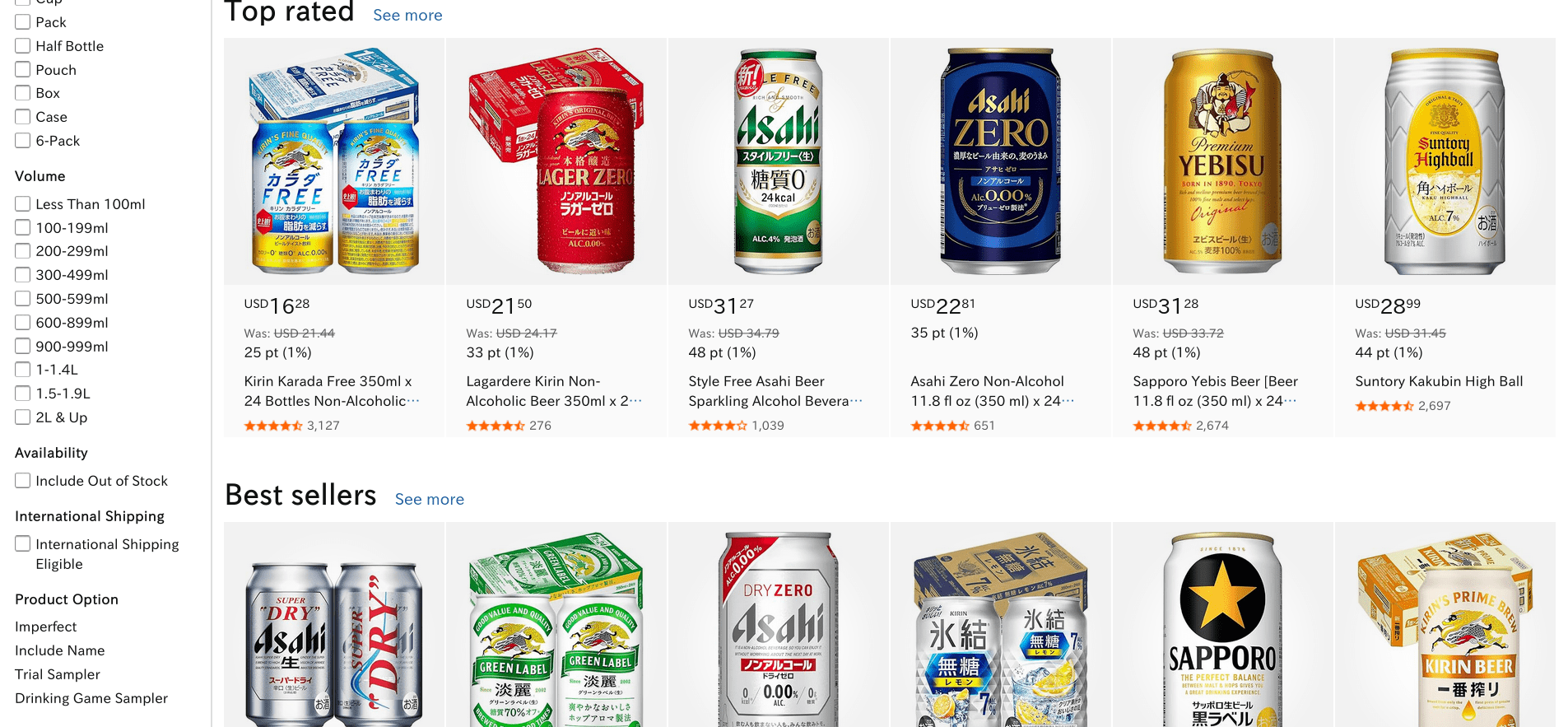Open the Suntory Kakubin High Ball title
Screen dimensions: 1568x727
tap(1439, 381)
